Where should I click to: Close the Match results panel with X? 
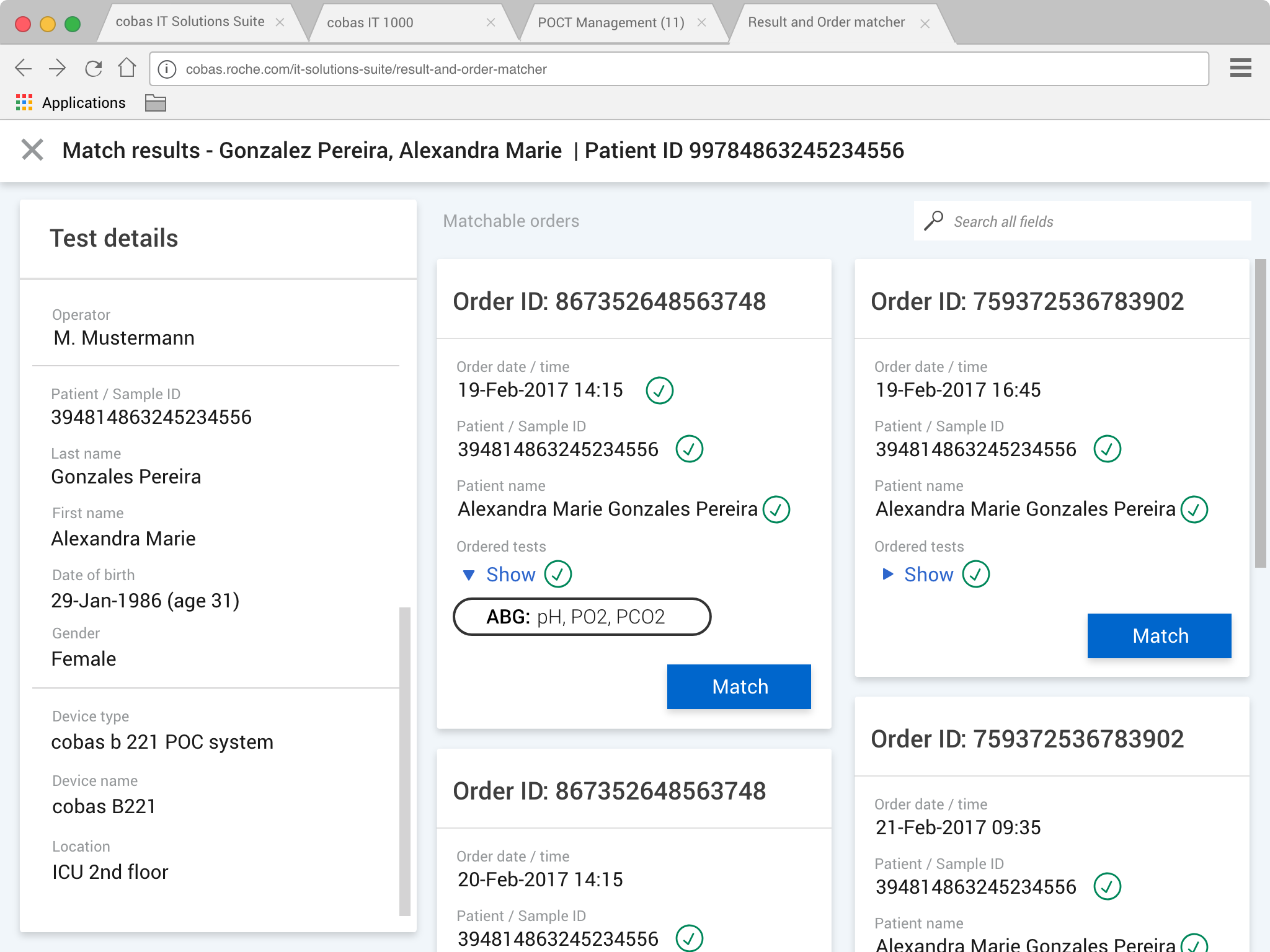click(32, 150)
